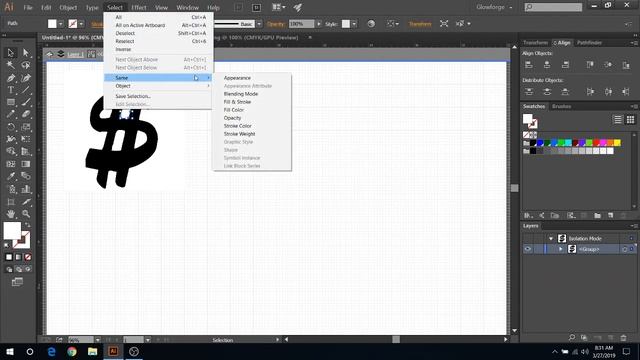640x360 pixels.
Task: Select the Line Segment tool
Action: [x=26, y=90]
